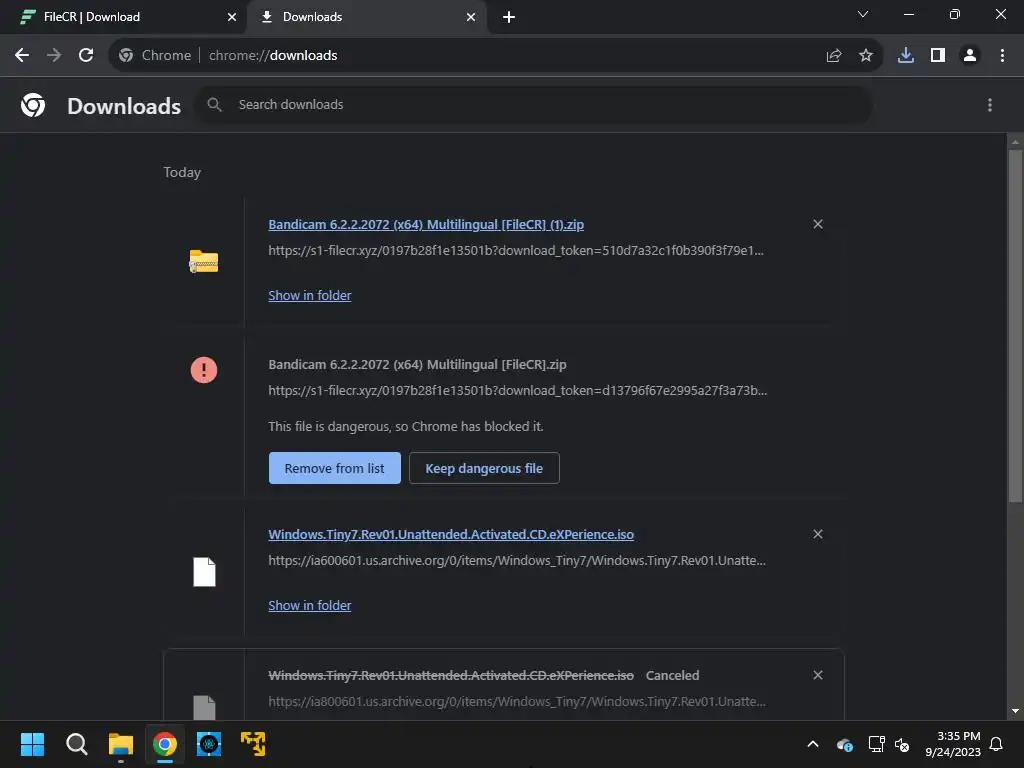Image resolution: width=1024 pixels, height=768 pixels.
Task: Go back using the browser back arrow
Action: [22, 56]
